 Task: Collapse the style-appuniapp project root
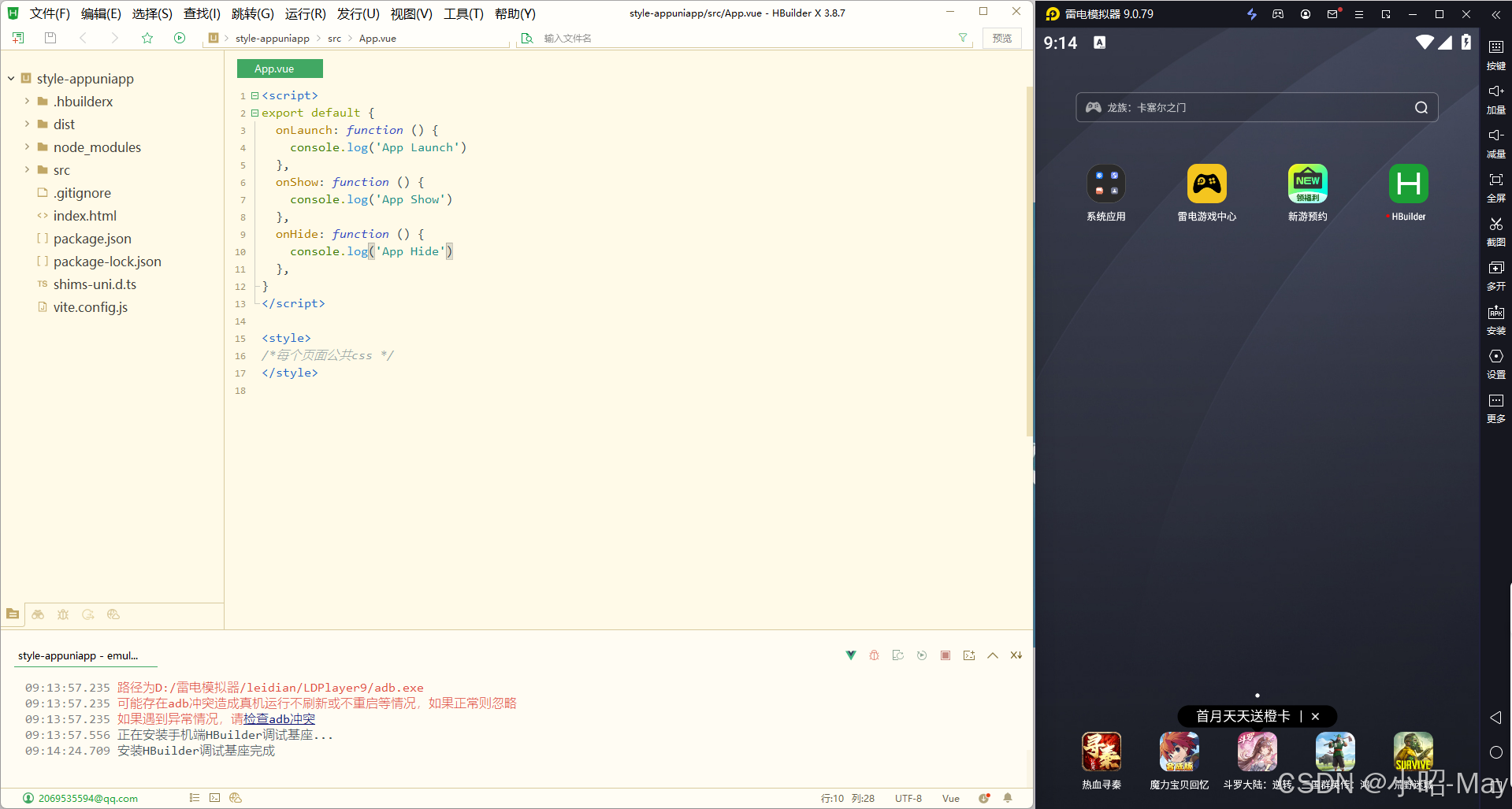11,79
